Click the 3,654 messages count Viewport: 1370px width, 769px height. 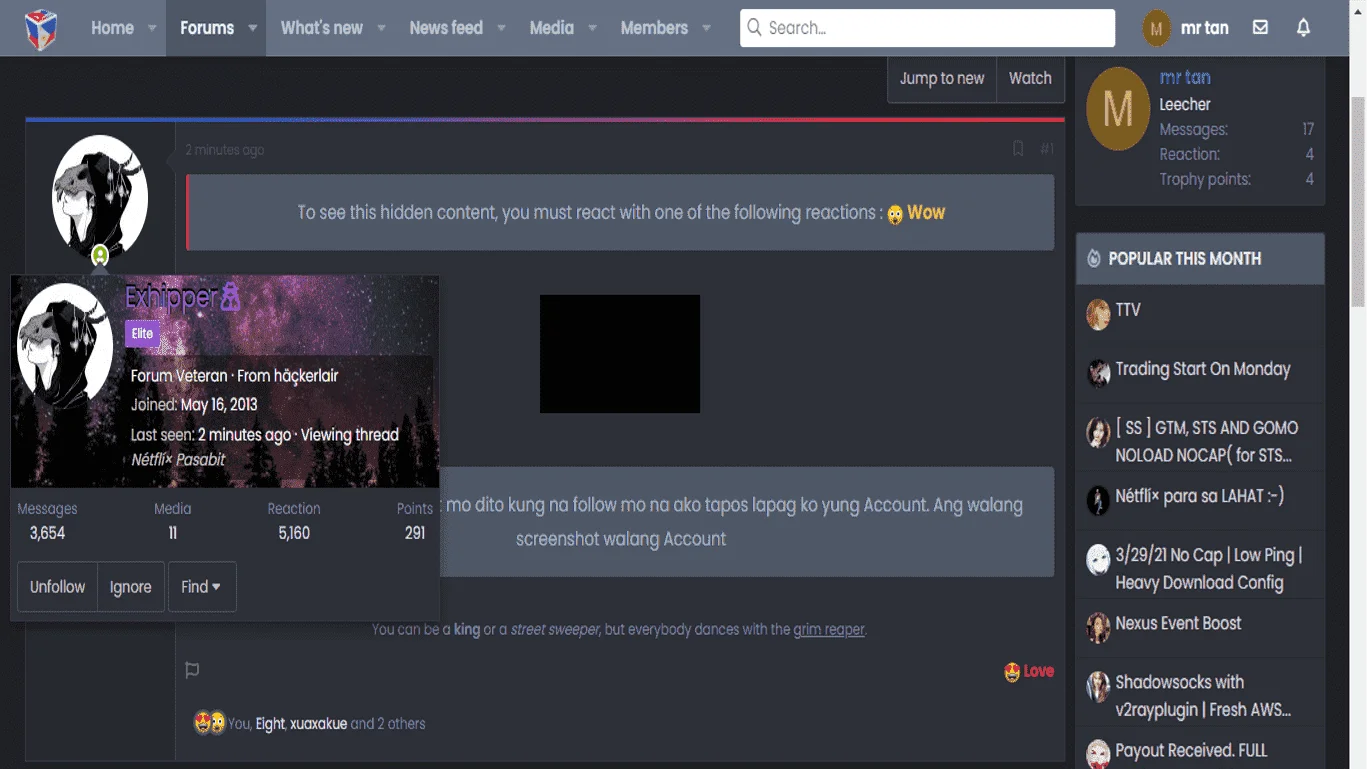[x=47, y=533]
